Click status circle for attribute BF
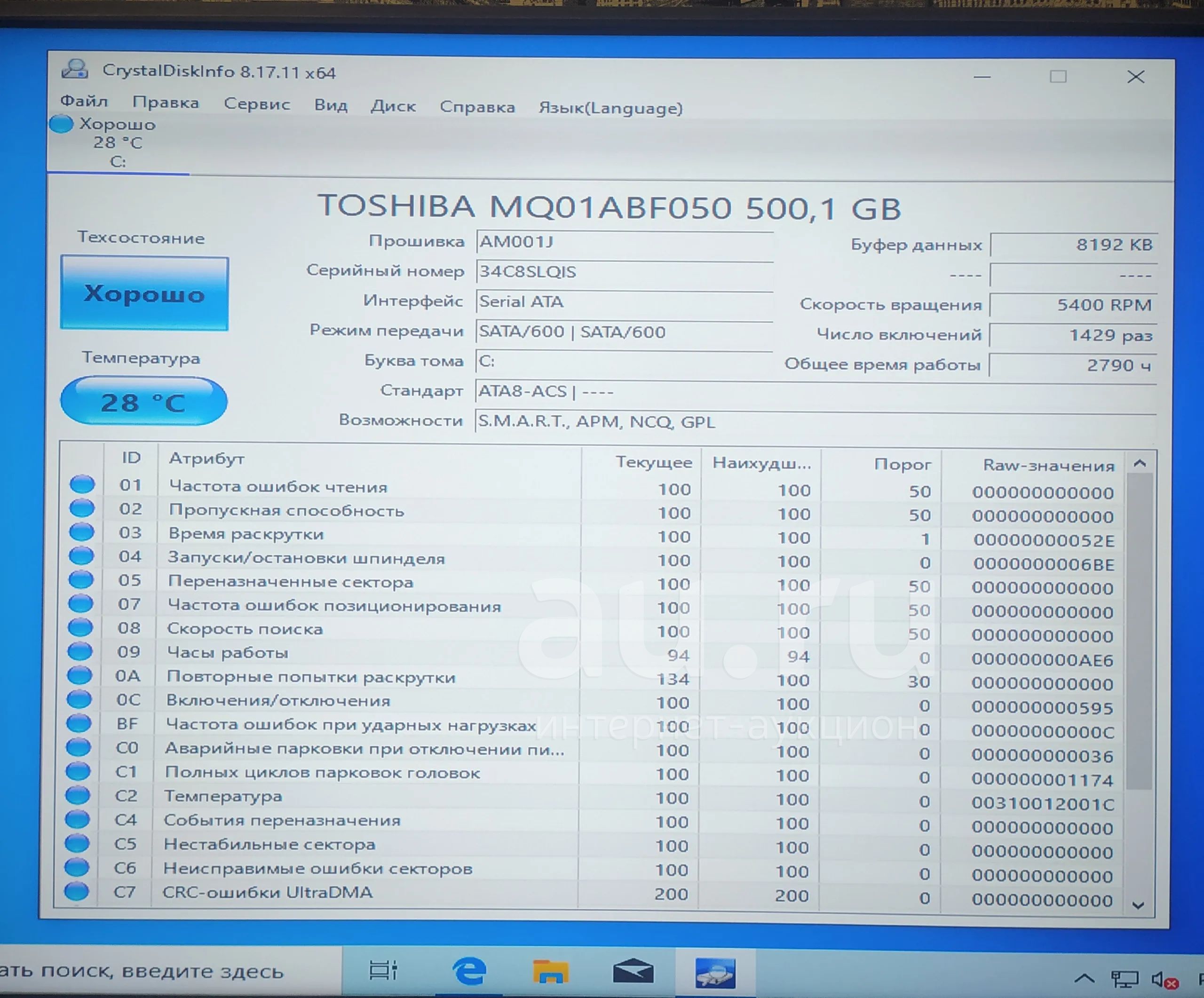 click(79, 723)
